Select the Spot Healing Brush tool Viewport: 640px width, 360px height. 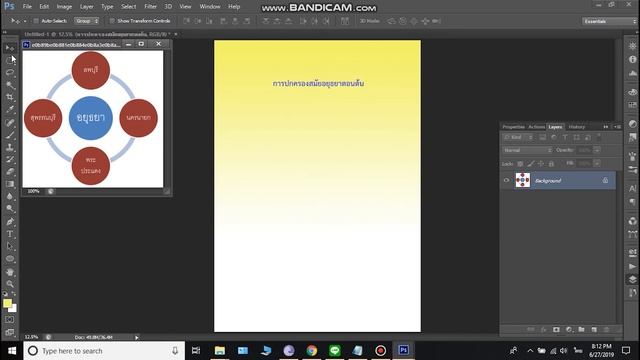tap(10, 122)
